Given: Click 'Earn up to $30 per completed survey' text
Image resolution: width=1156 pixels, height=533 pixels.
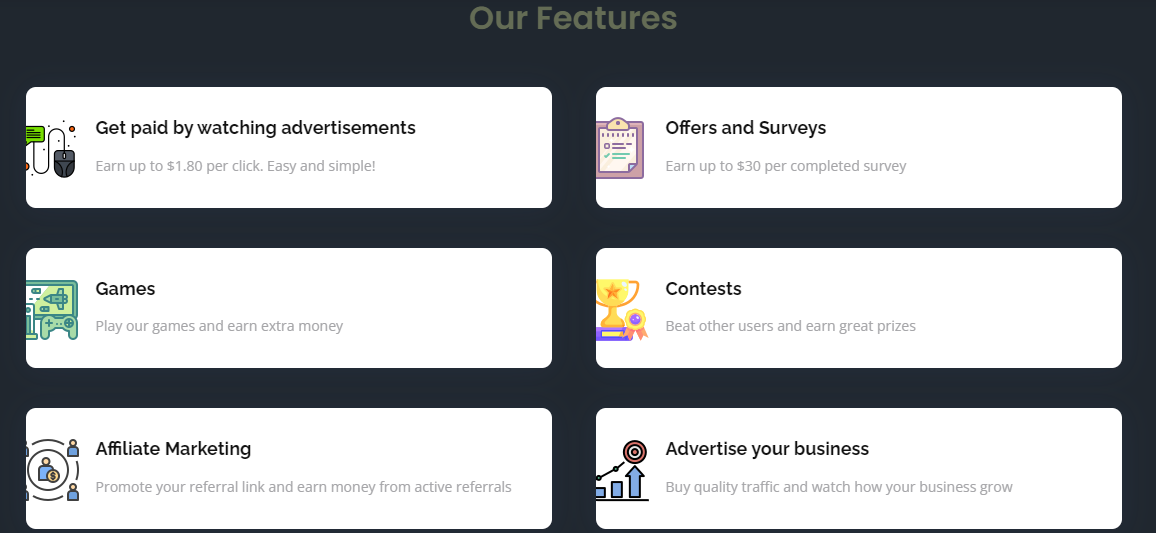Looking at the screenshot, I should 786,166.
